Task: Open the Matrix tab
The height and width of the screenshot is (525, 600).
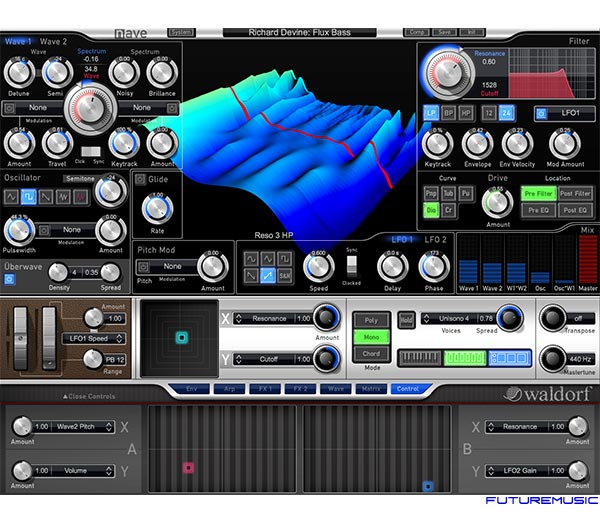Action: click(x=371, y=389)
